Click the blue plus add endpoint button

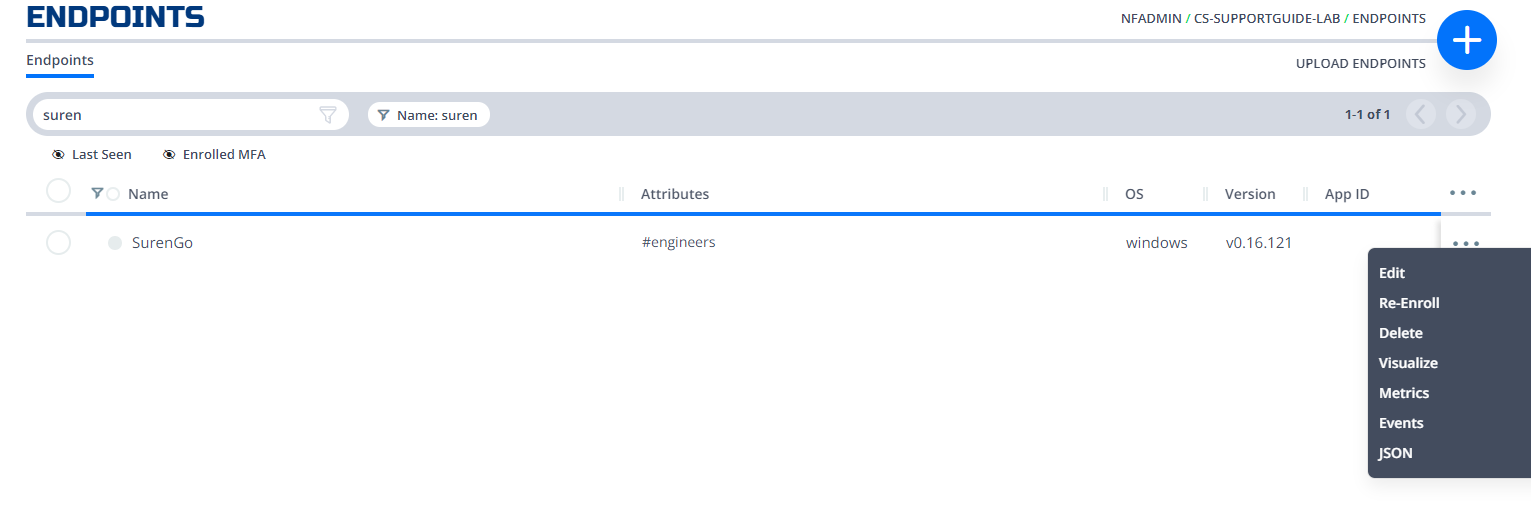tap(1466, 40)
